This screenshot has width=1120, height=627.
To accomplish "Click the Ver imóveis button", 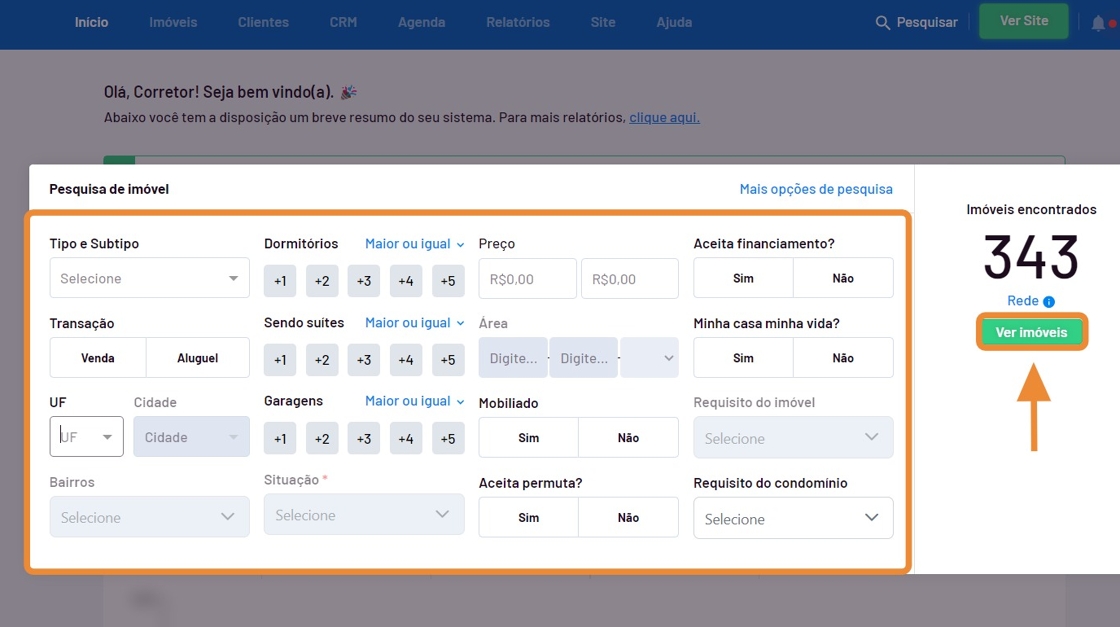I will (x=1031, y=332).
